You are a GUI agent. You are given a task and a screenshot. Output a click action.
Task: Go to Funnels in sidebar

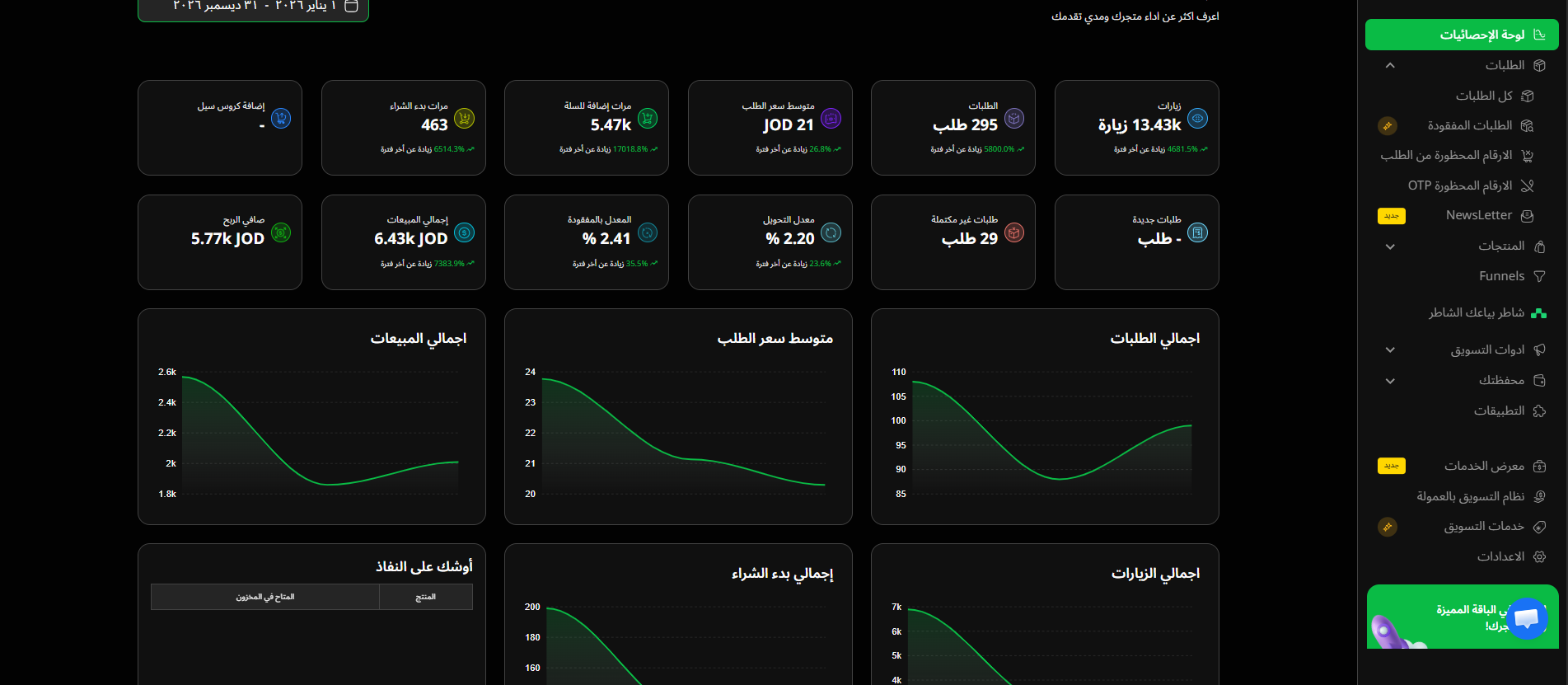click(x=1501, y=276)
